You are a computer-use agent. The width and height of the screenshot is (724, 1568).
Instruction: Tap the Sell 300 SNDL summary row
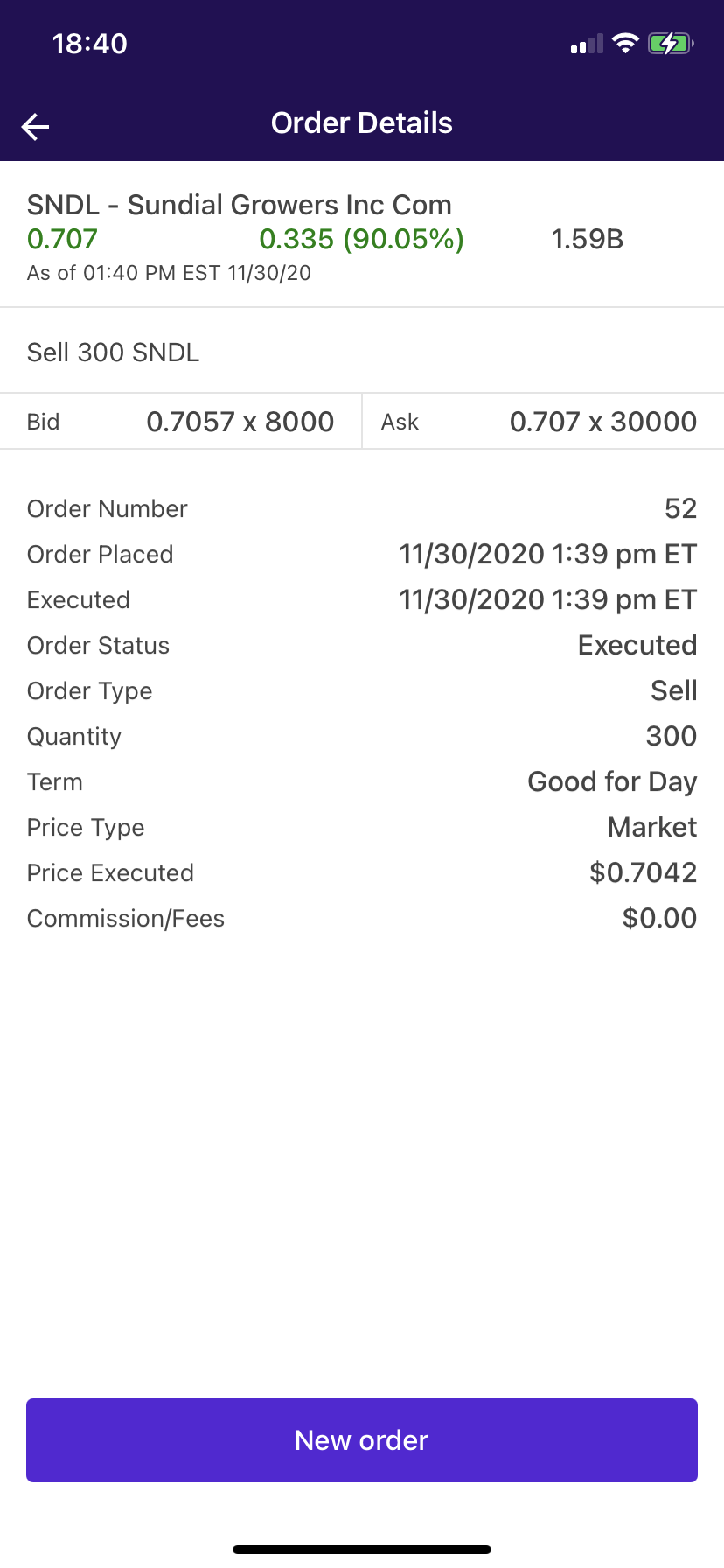(114, 353)
